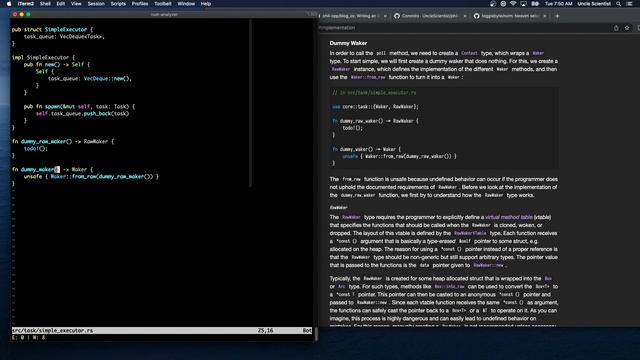The image size is (640, 360).
Task: Click the todo!() line in the terminal editor
Action: click(36, 149)
